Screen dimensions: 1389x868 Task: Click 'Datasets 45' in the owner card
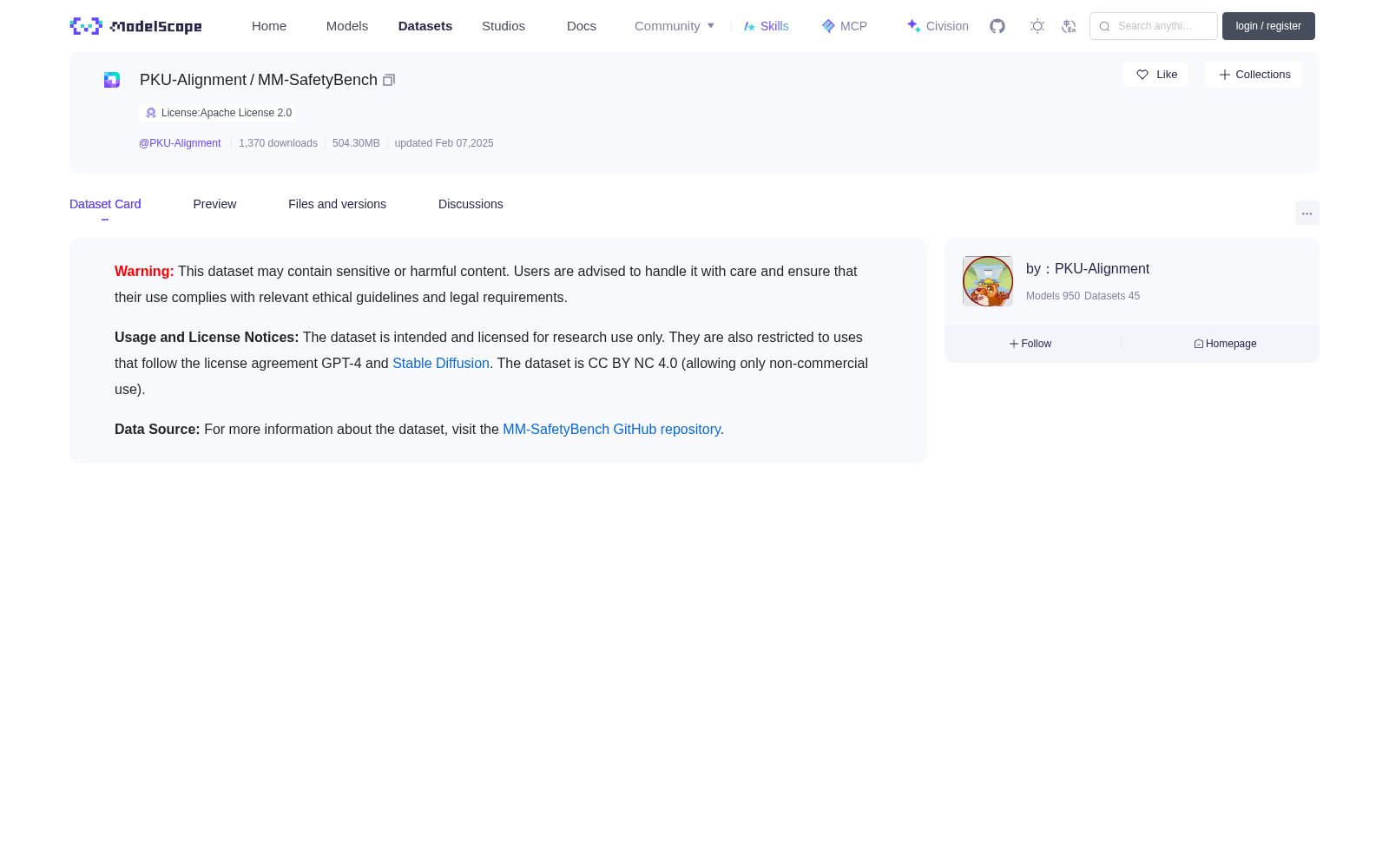pyautogui.click(x=1112, y=296)
